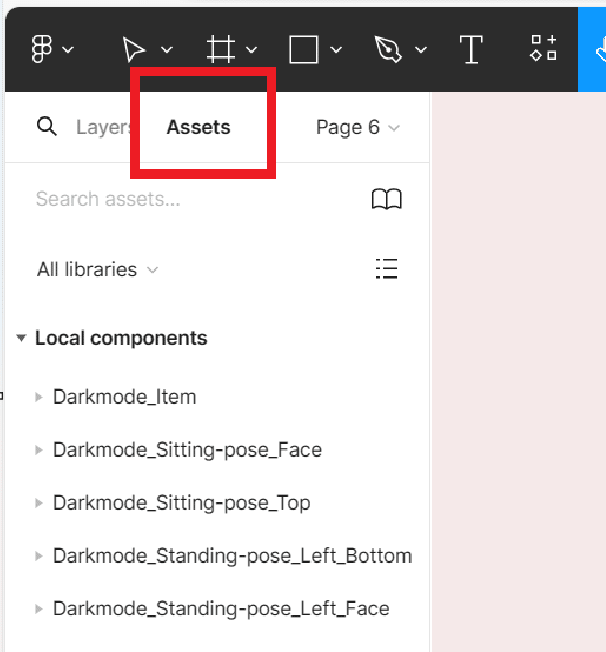Expand Darkmode_Sitting-pose_Face group
This screenshot has width=606, height=652.
39,450
